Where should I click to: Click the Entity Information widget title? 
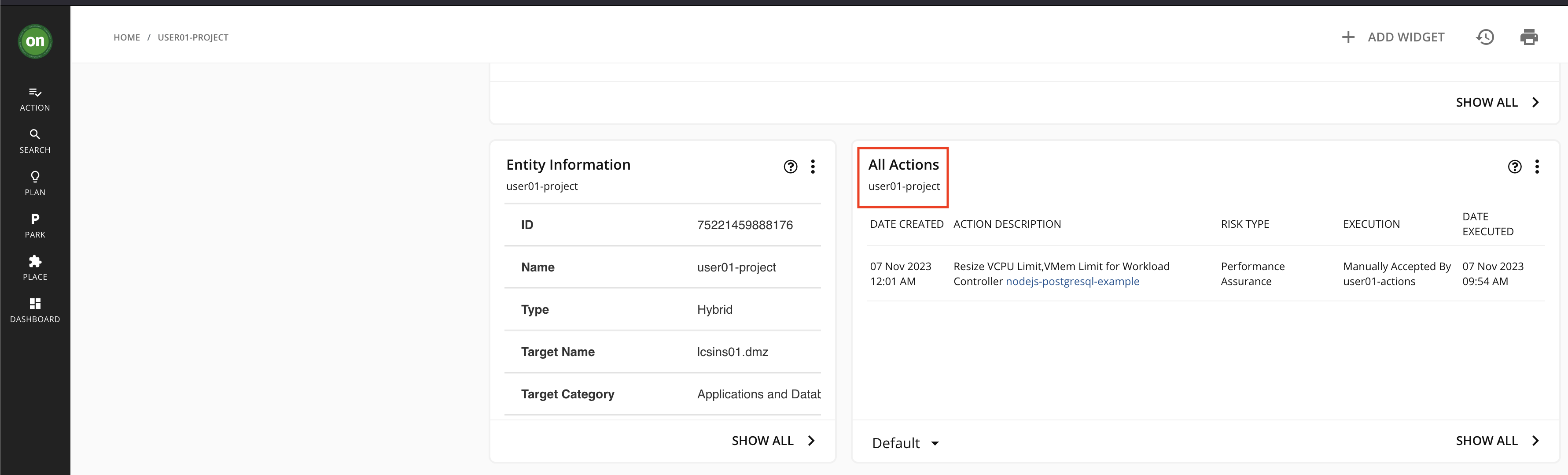(x=568, y=165)
